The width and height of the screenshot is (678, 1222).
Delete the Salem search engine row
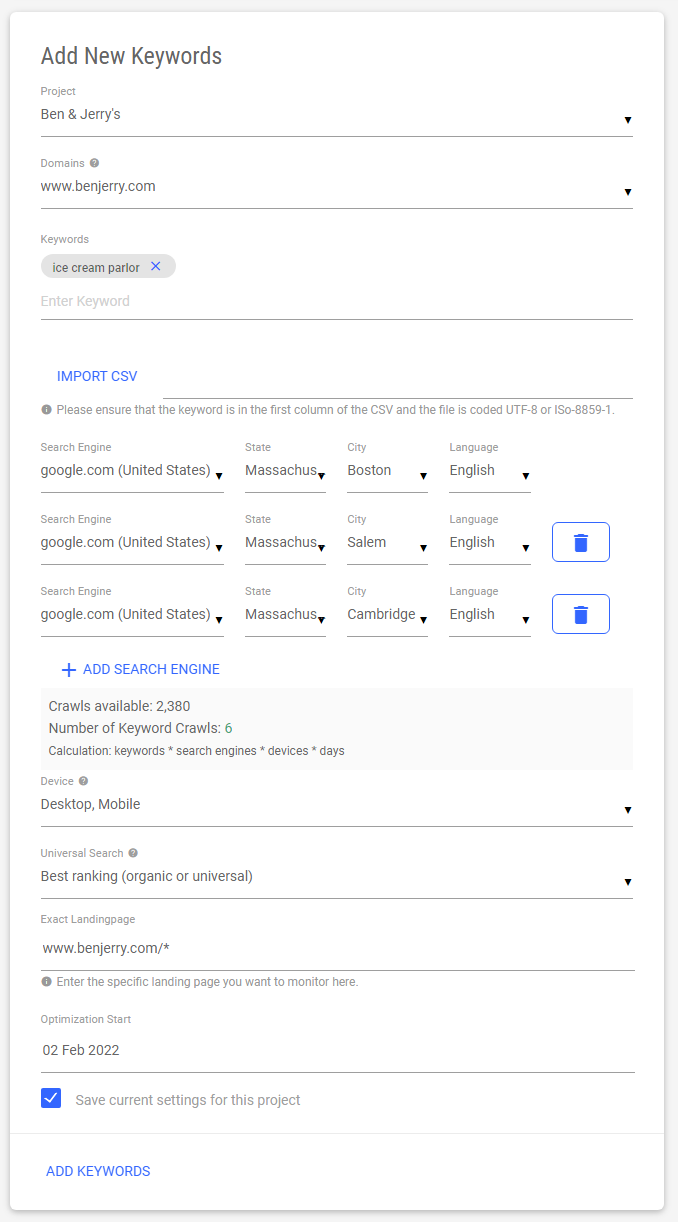point(581,542)
